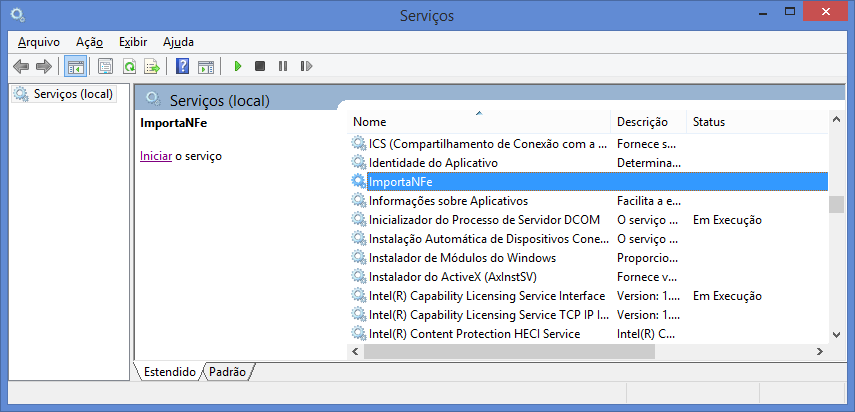
Task: Click the Export List toolbar icon
Action: pos(152,67)
